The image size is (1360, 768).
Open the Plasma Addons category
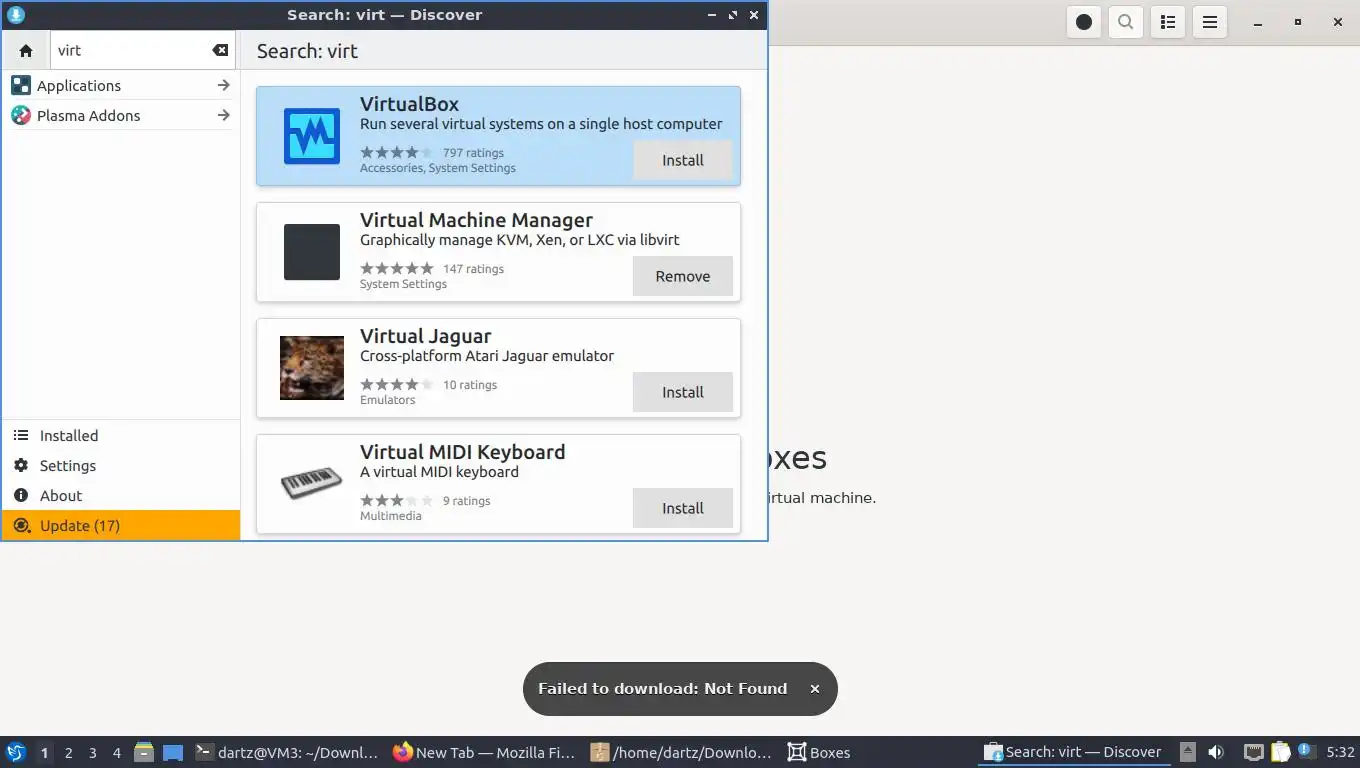[x=121, y=116]
